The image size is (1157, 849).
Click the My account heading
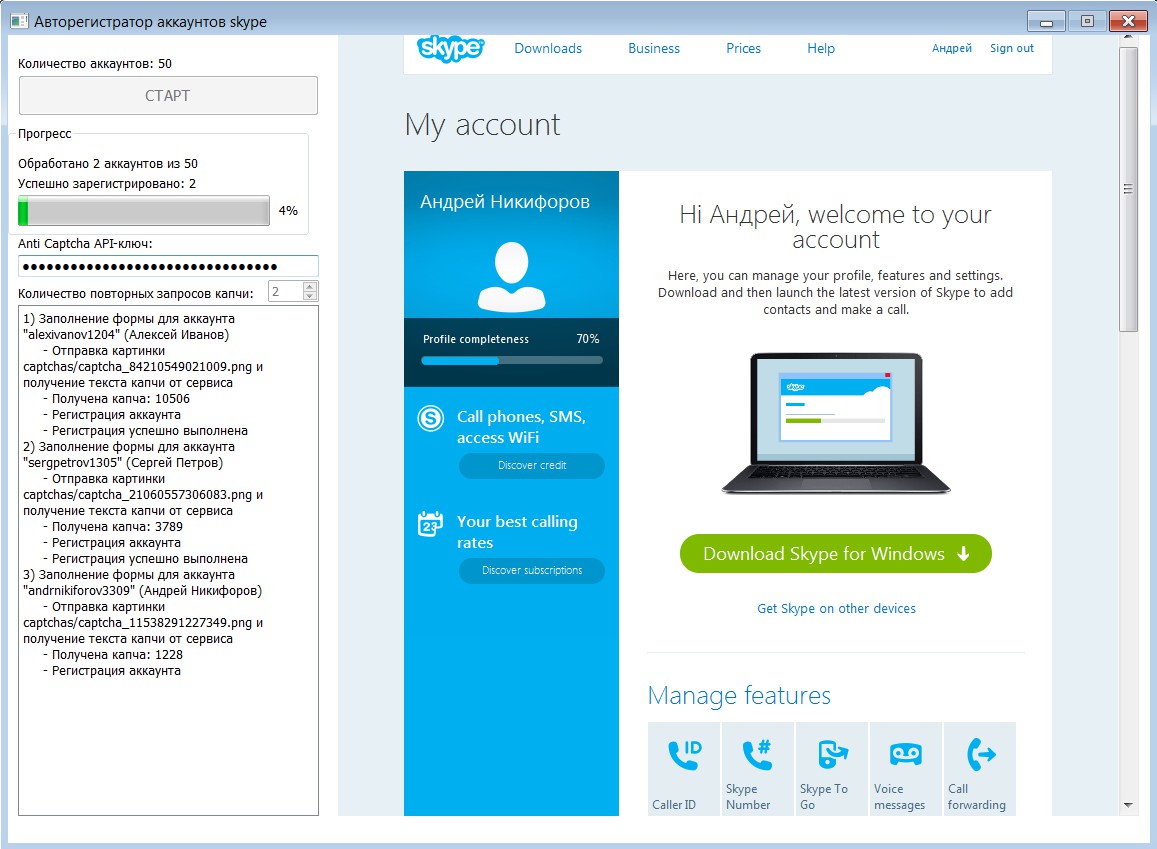(483, 125)
